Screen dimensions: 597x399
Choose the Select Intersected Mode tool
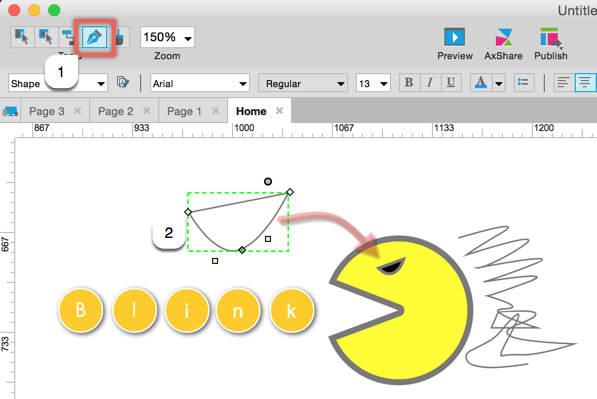[x=22, y=37]
